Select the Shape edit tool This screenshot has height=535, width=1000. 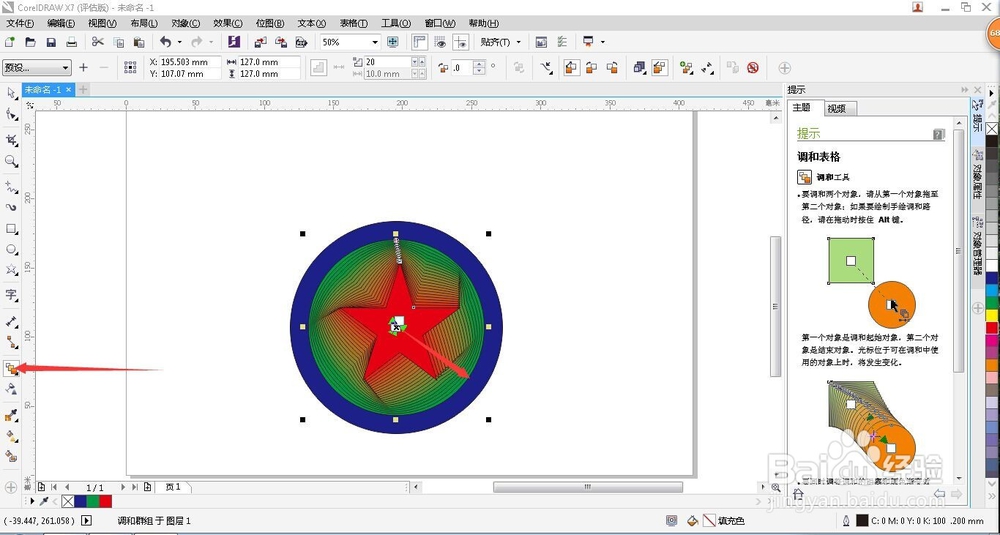click(x=11, y=115)
